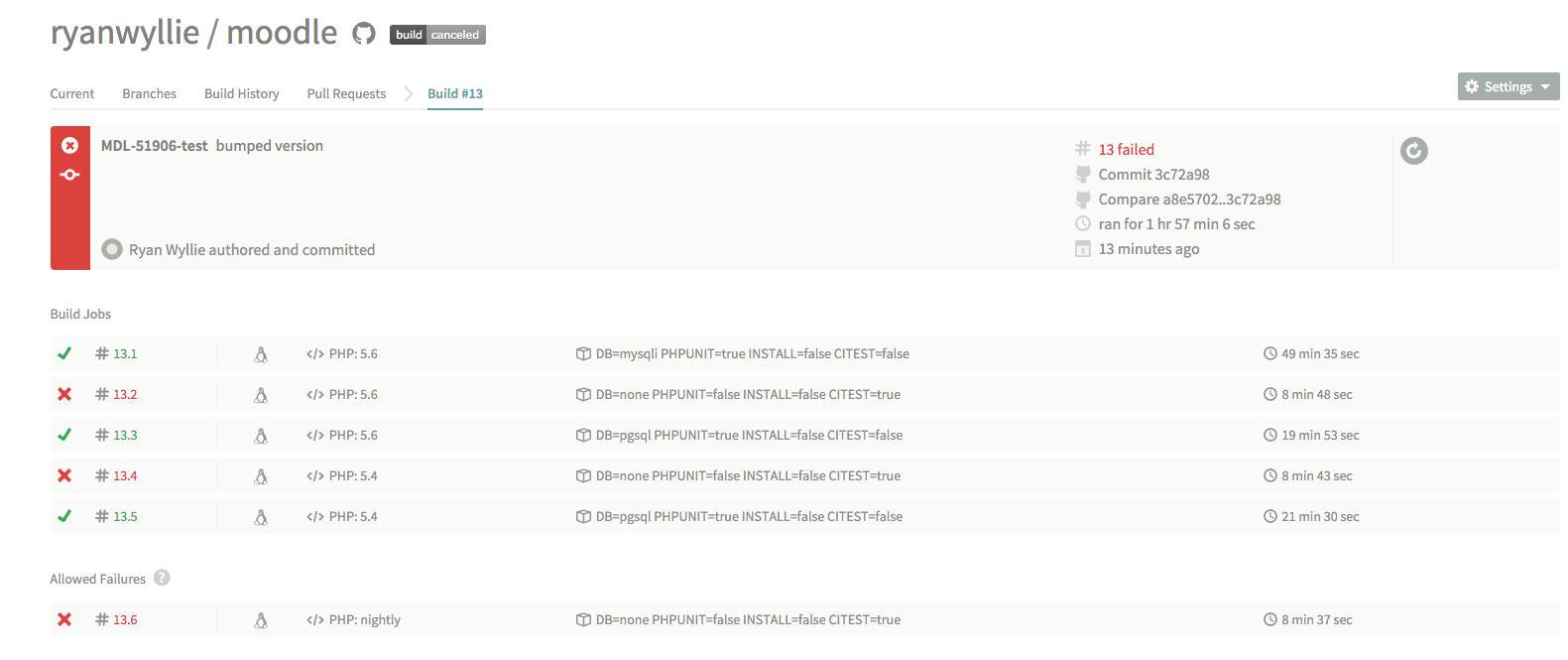This screenshot has width=1568, height=660.
Task: Select the Build #13 tab
Action: [x=455, y=93]
